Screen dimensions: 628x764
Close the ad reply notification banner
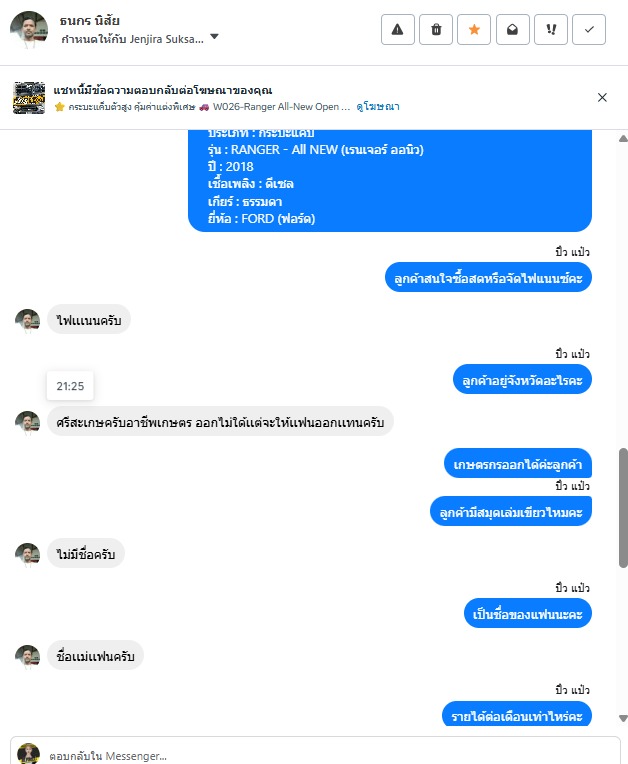coord(602,97)
